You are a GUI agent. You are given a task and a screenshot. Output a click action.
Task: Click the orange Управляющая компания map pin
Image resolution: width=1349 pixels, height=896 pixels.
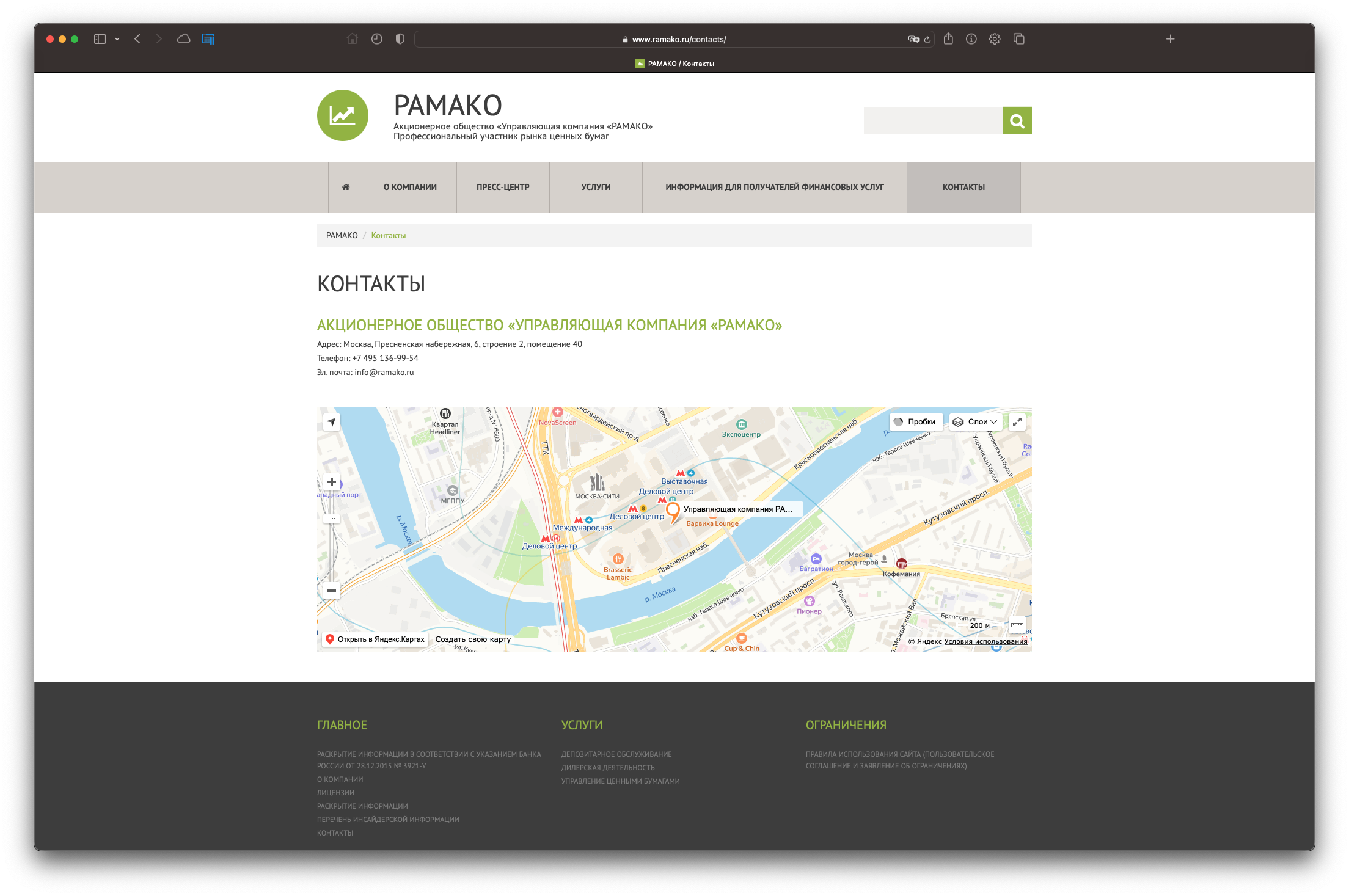click(673, 512)
